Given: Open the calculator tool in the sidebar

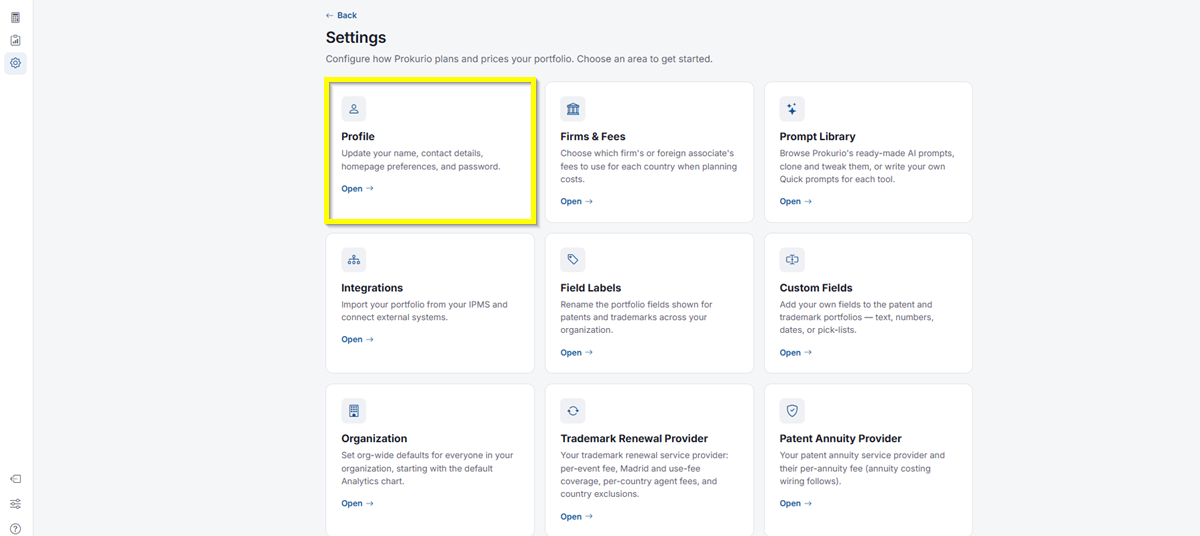Looking at the screenshot, I should [x=15, y=17].
